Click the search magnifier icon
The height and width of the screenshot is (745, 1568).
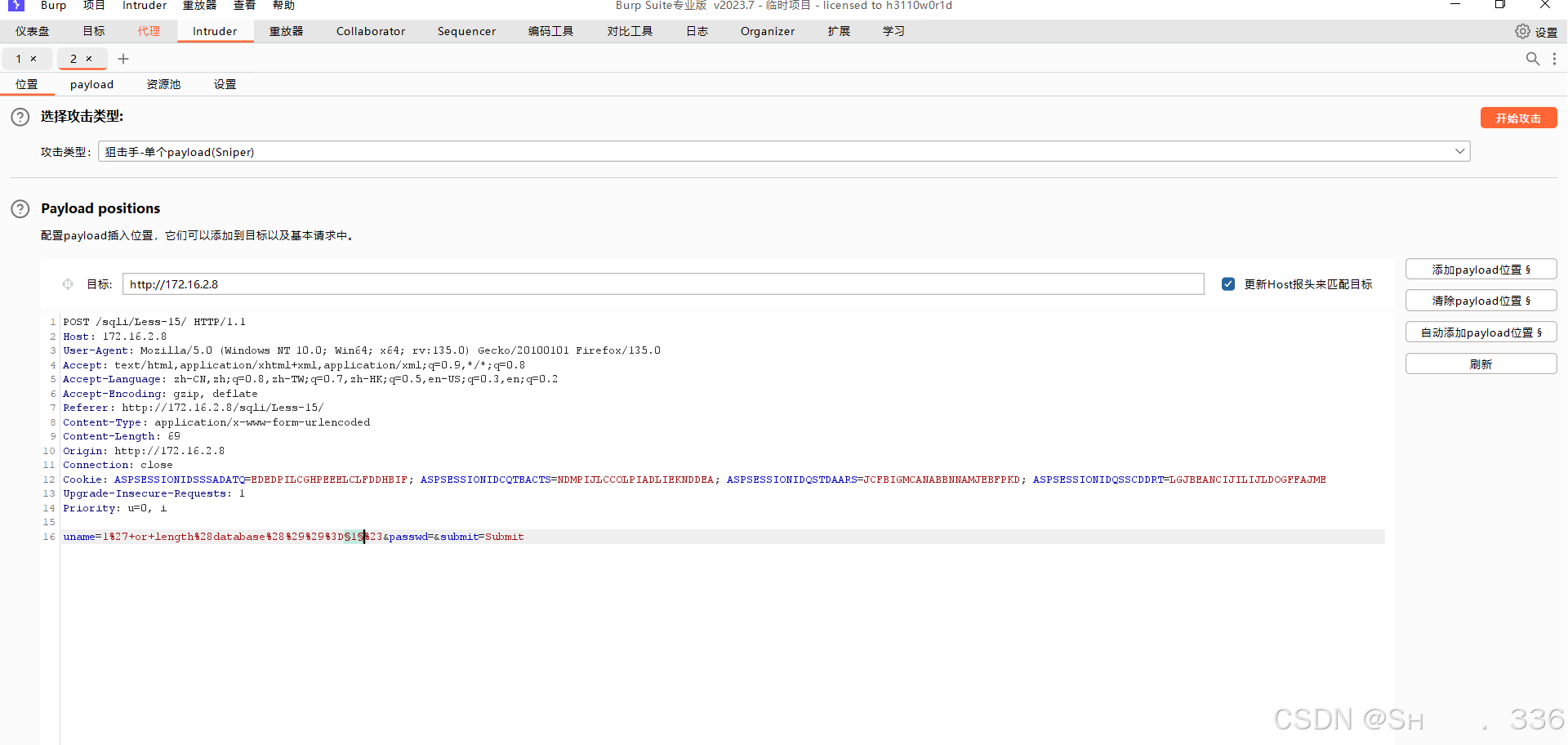(x=1532, y=59)
